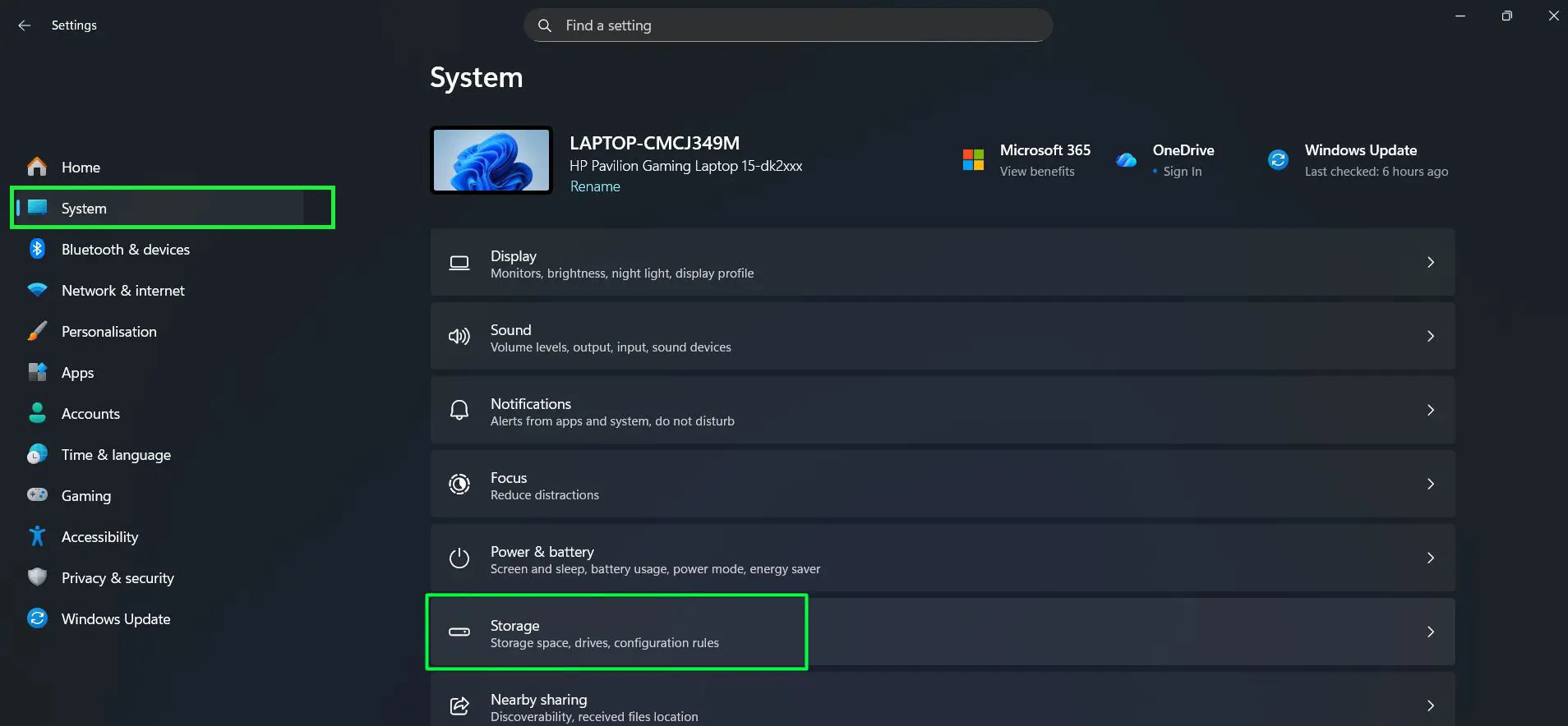Click the Gaming controller icon
This screenshot has width=1568, height=726.
click(x=37, y=494)
